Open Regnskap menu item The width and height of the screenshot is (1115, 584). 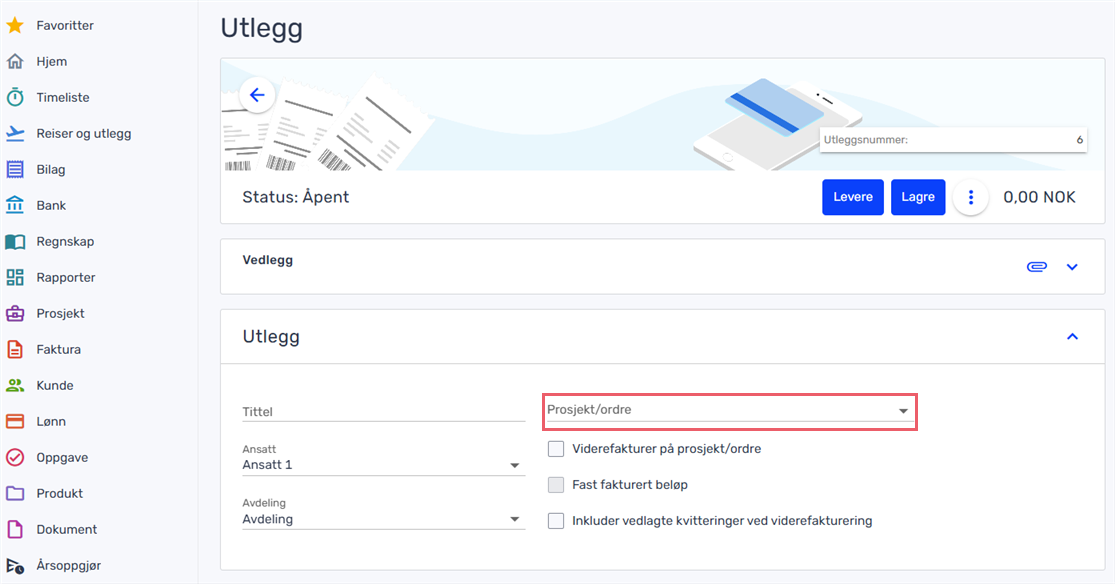65,241
